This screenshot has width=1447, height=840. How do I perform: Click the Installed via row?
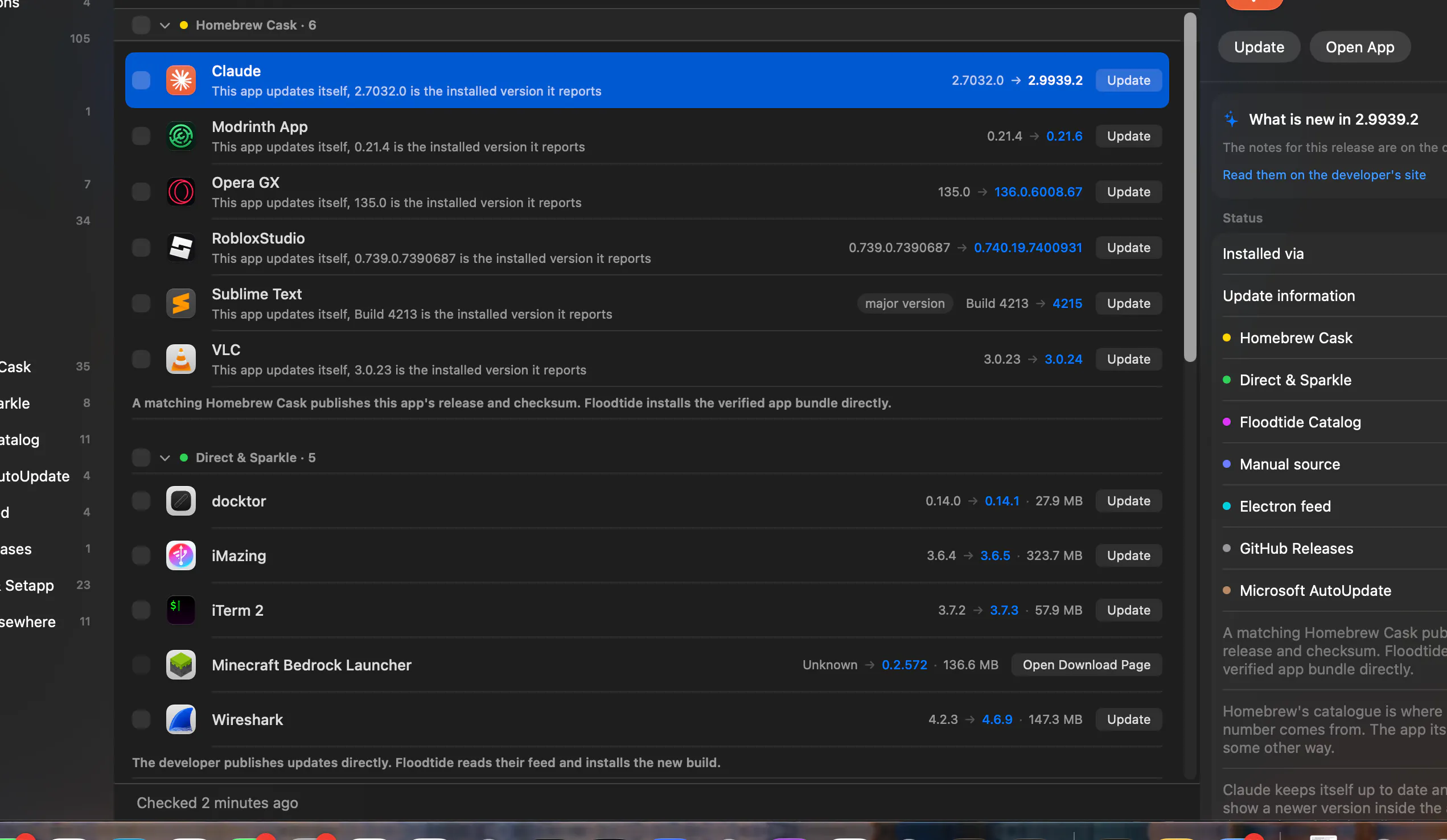(1334, 253)
